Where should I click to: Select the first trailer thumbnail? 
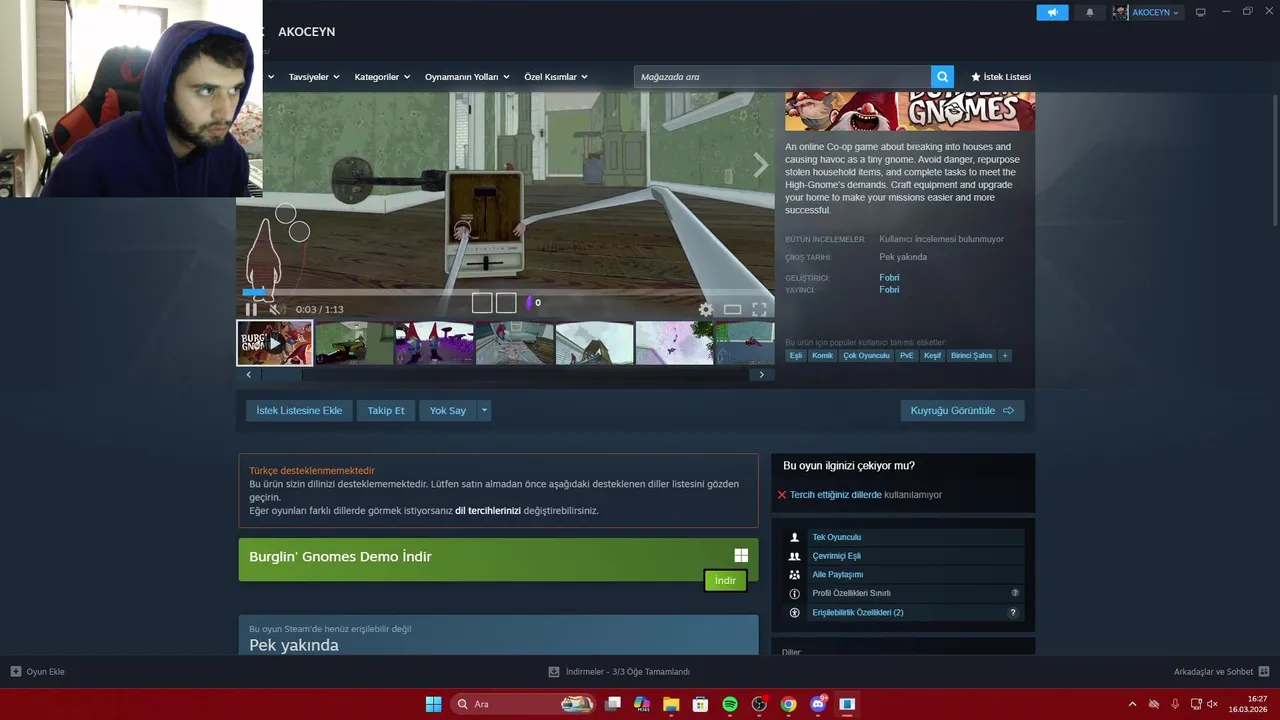click(x=275, y=343)
